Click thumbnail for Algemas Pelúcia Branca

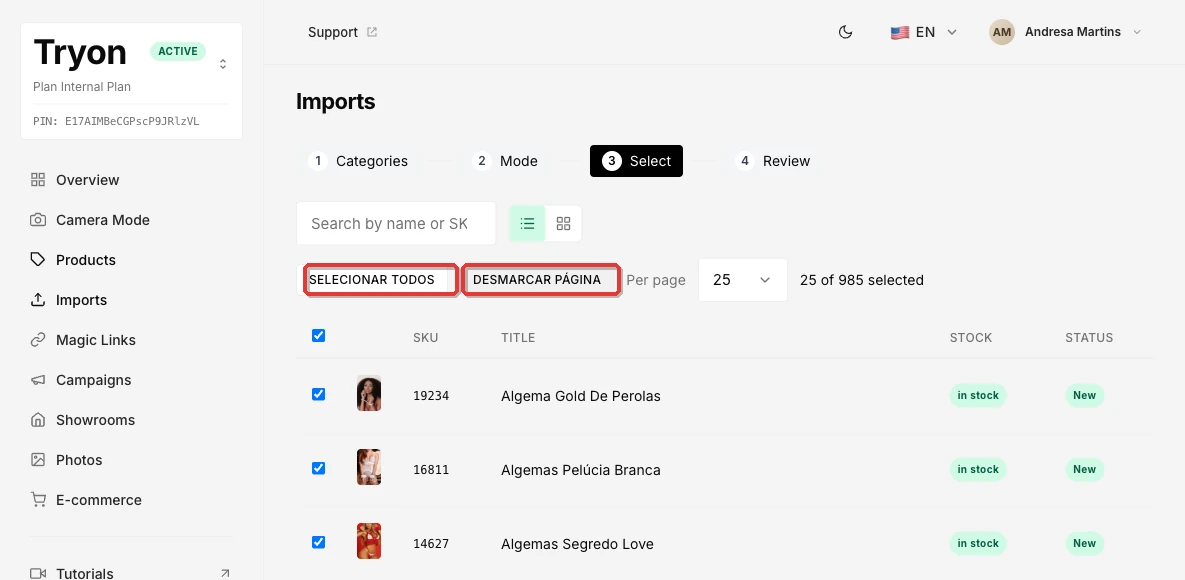point(369,467)
